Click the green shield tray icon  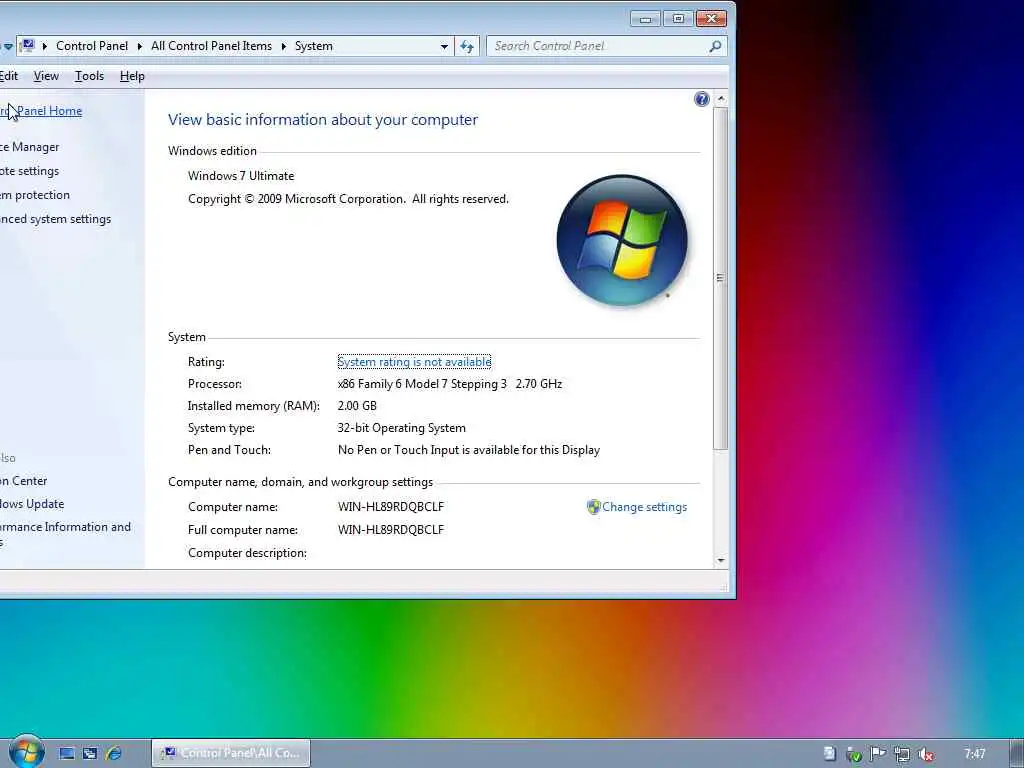(x=854, y=754)
